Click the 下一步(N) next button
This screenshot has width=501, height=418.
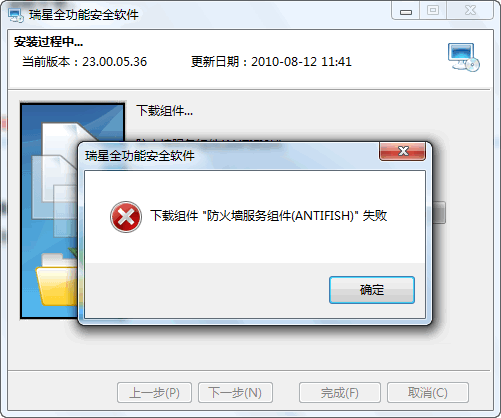coord(235,393)
